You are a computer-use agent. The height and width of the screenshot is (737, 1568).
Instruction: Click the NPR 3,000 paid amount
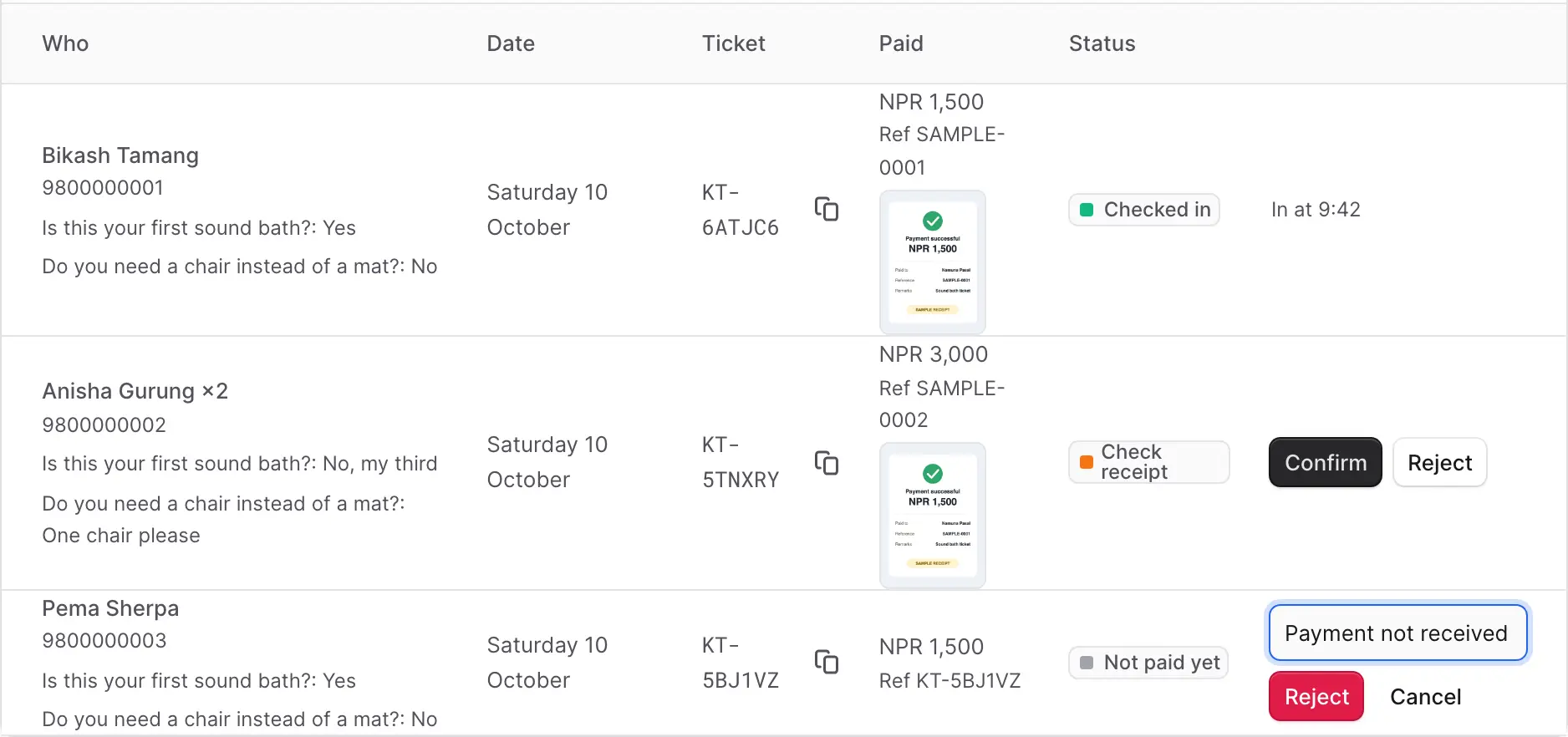coord(933,354)
